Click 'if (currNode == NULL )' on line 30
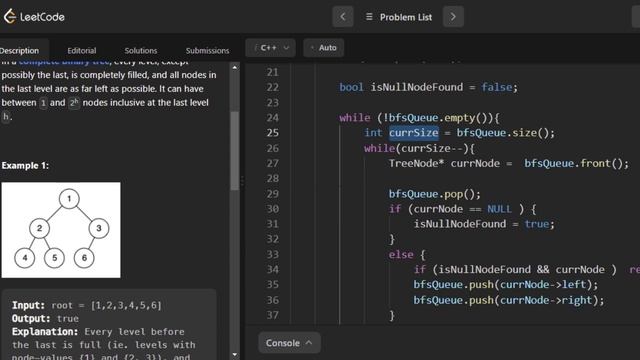This screenshot has width=640, height=360. (x=456, y=209)
